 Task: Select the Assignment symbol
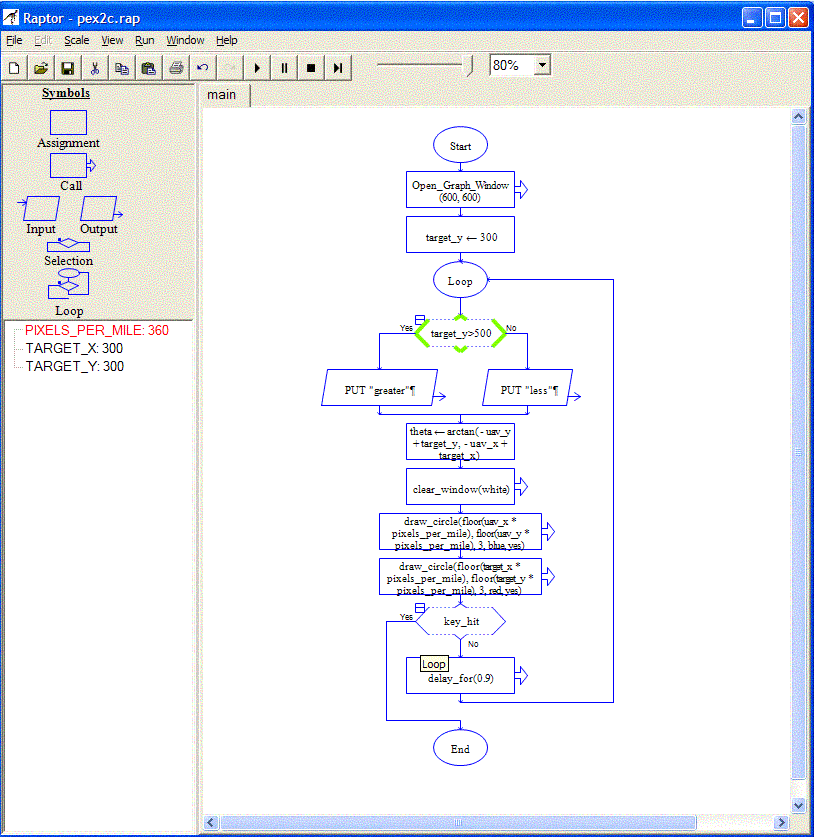pos(68,123)
